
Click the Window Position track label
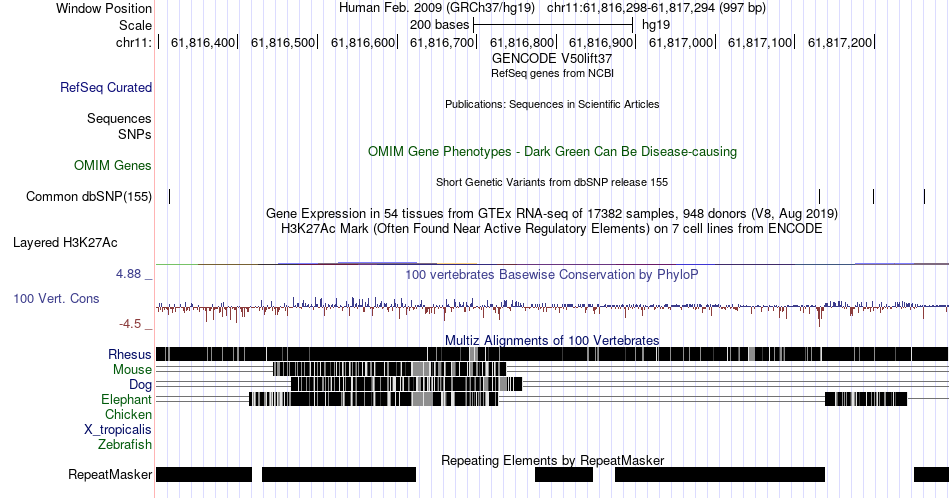click(104, 8)
